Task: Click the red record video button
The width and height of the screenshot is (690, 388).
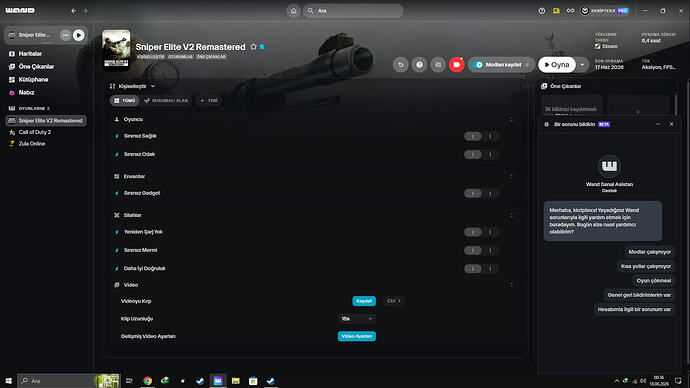Action: tap(457, 65)
